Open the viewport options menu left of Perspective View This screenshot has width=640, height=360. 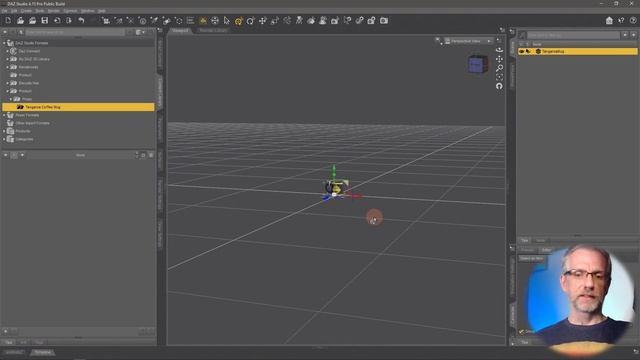(438, 40)
